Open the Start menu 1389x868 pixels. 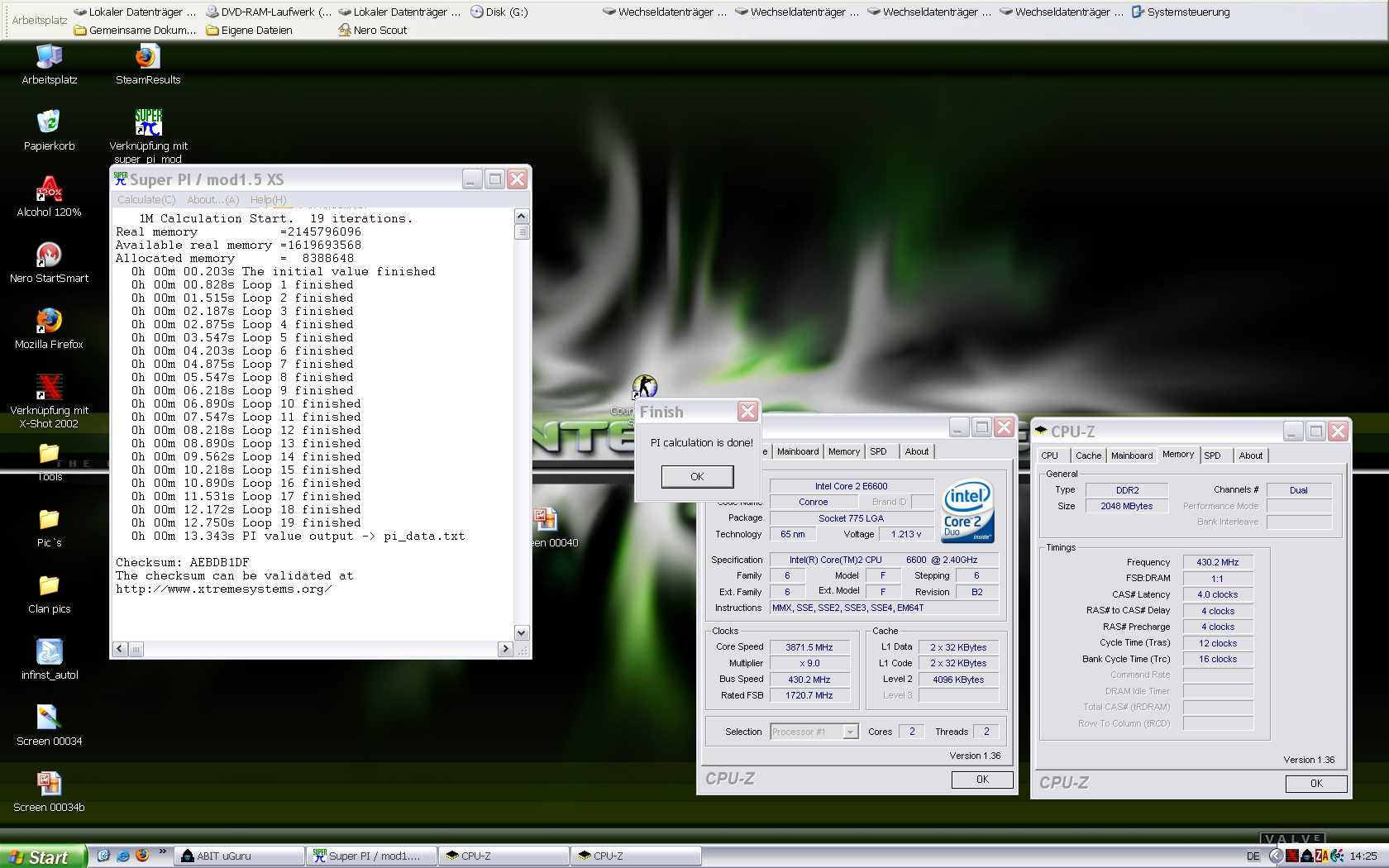point(43,856)
